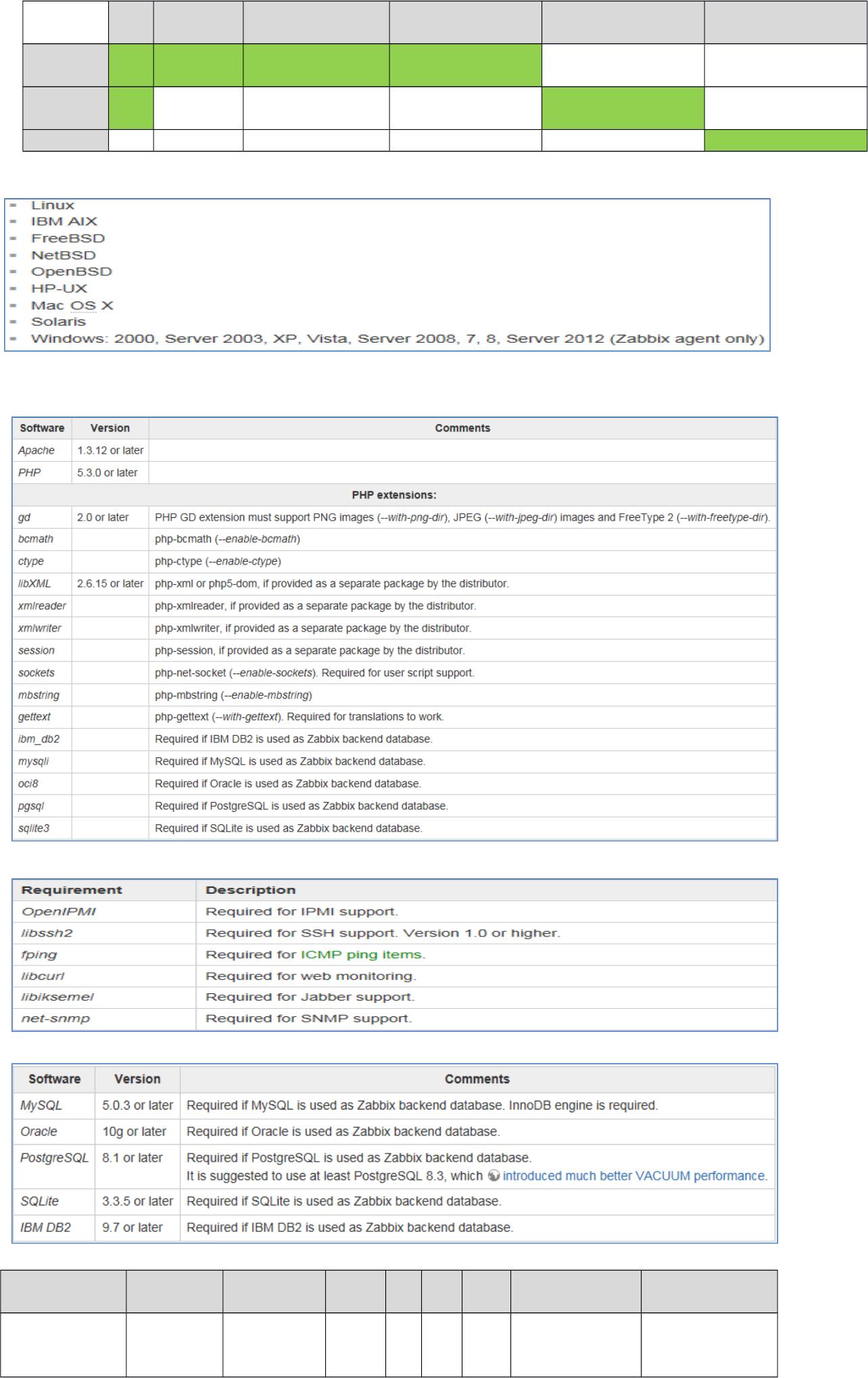Select the "Linux" list entry

tap(53, 205)
